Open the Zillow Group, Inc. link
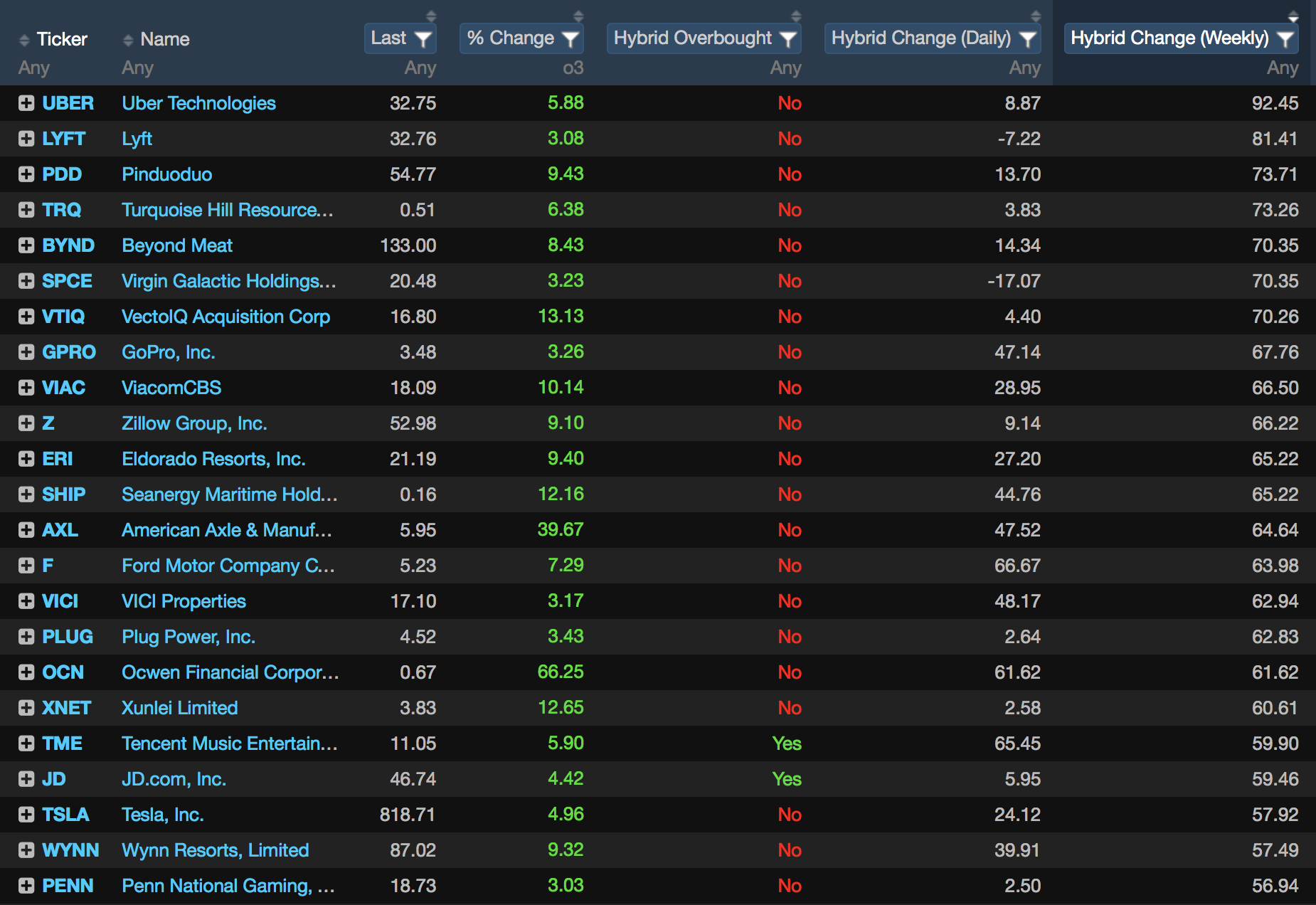 coord(194,424)
